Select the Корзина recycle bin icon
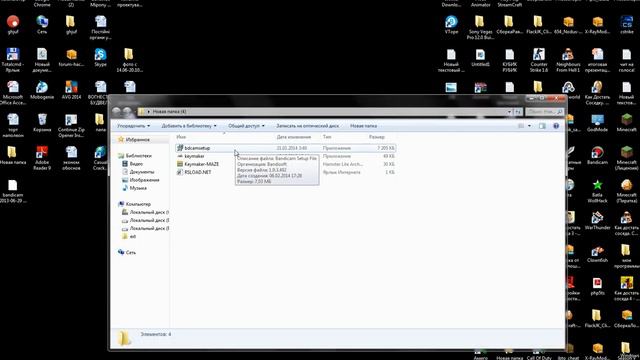The width and height of the screenshot is (640, 360). [42, 122]
